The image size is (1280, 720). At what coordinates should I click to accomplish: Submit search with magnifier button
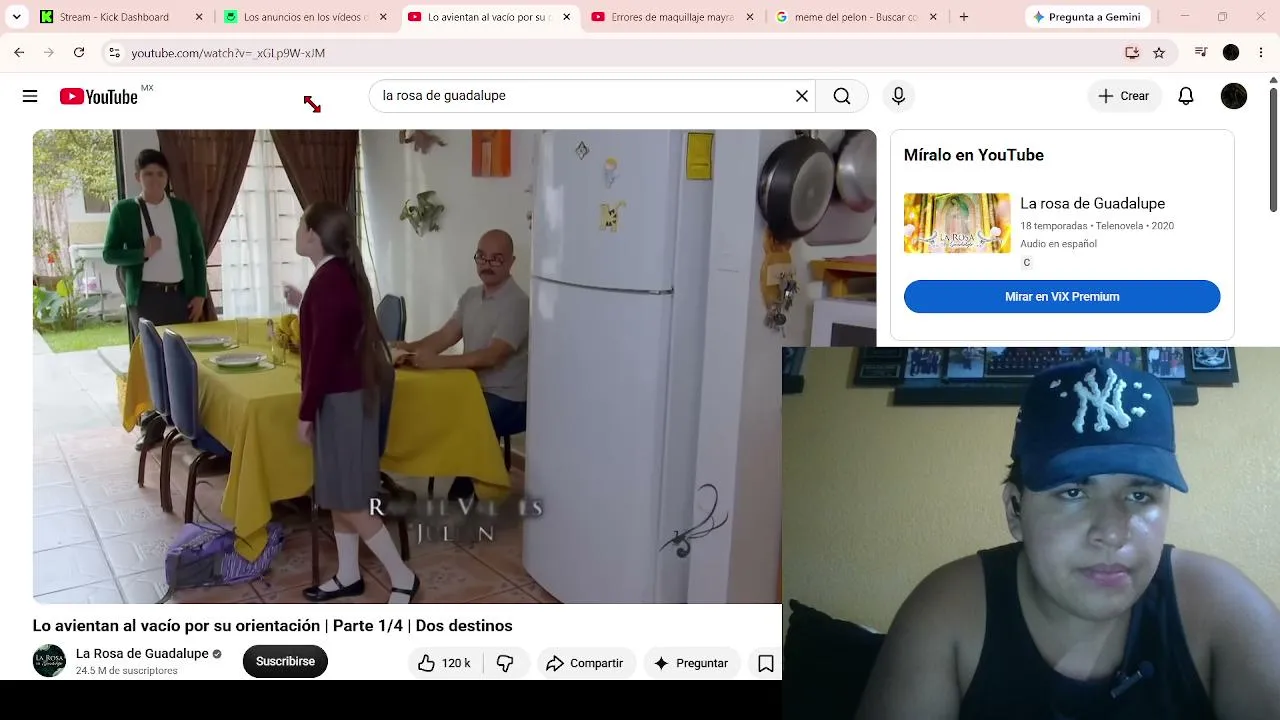[842, 96]
